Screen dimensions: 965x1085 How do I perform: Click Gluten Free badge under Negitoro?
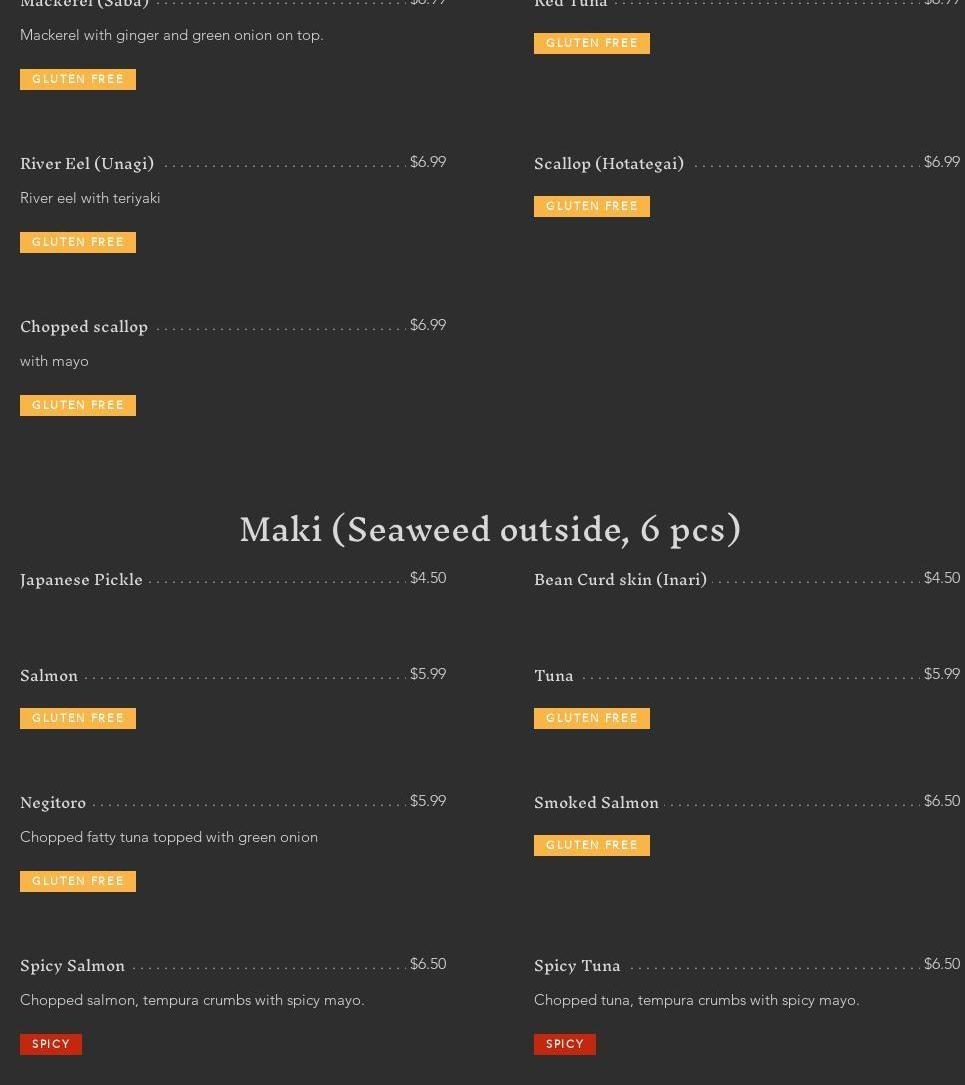(x=78, y=881)
